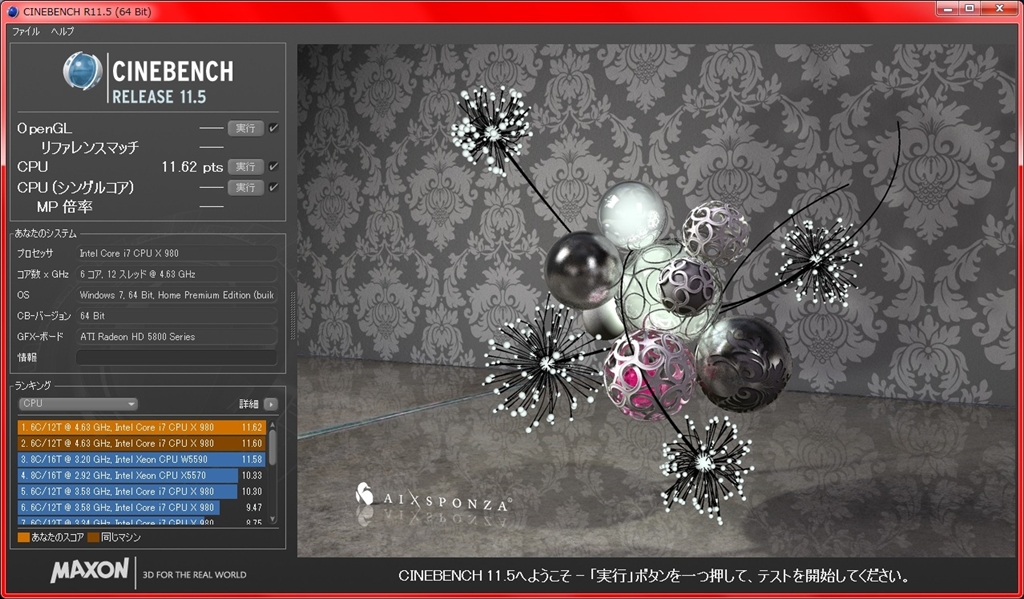Select ranking entry 1 with score 11.62
The height and width of the screenshot is (599, 1024).
[x=142, y=427]
